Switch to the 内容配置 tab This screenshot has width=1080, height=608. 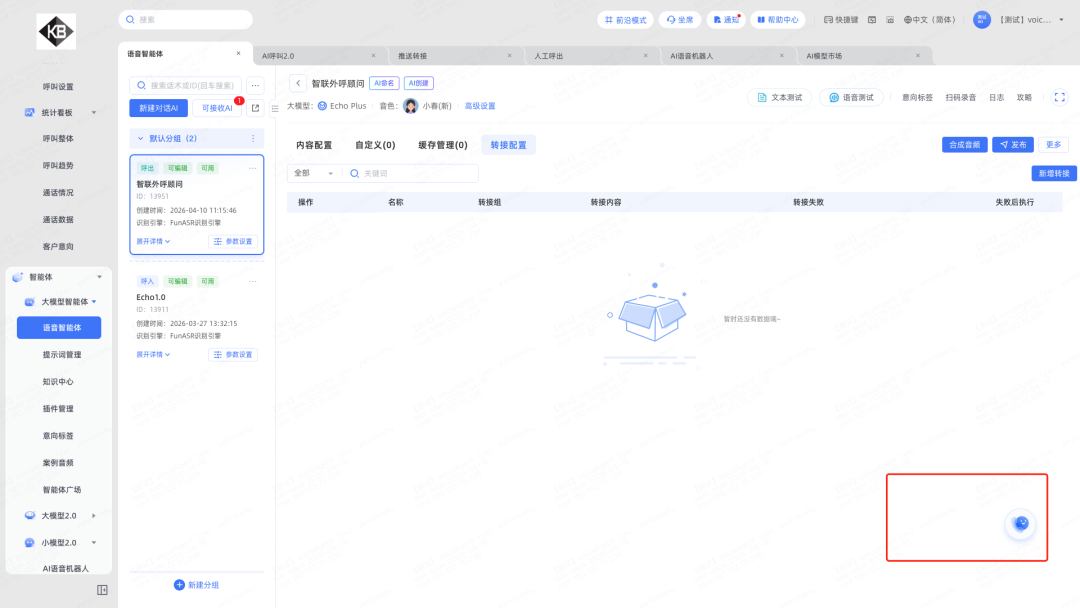313,145
